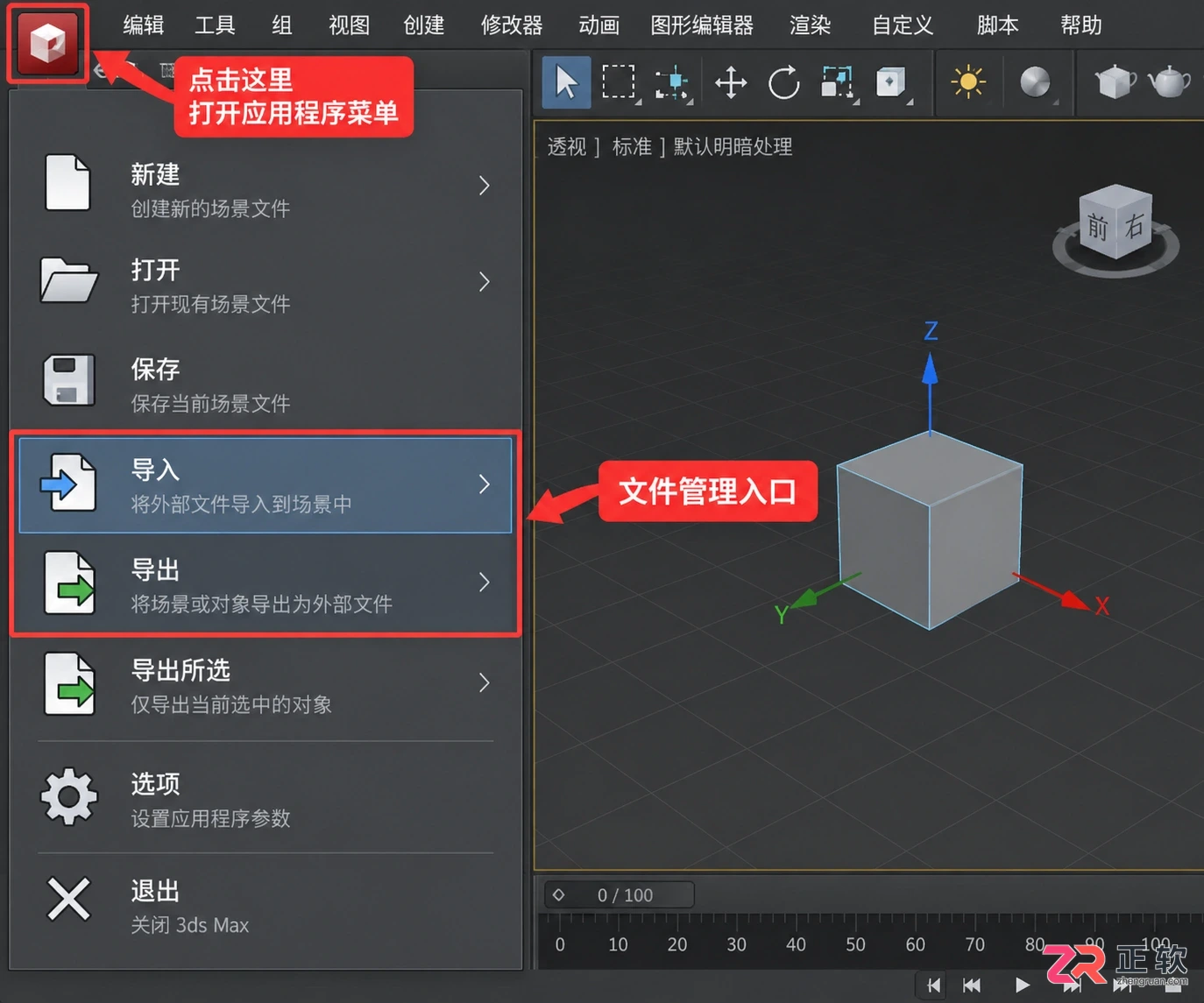Open the 修改器 menu in the menu bar
Viewport: 1204px width, 1003px height.
(512, 25)
